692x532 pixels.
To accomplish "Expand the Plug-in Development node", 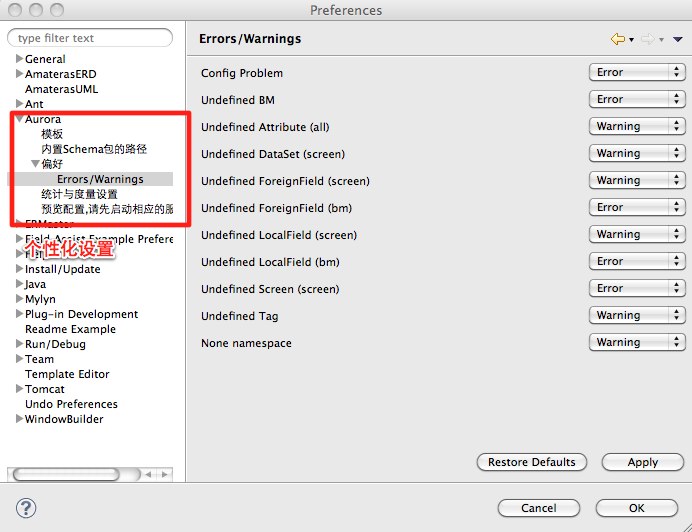I will click(x=19, y=314).
